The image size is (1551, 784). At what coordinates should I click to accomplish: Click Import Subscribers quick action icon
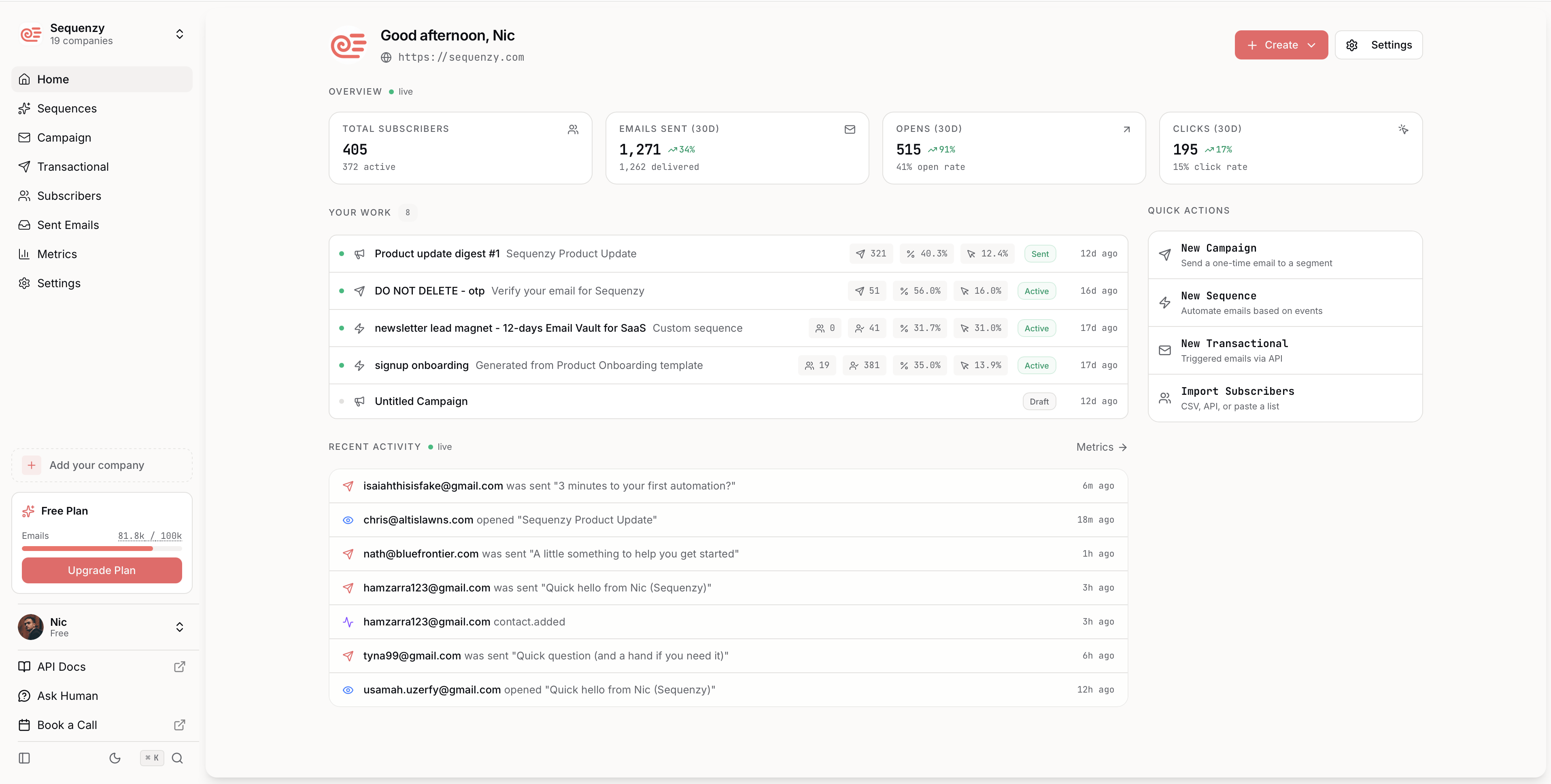(x=1165, y=398)
